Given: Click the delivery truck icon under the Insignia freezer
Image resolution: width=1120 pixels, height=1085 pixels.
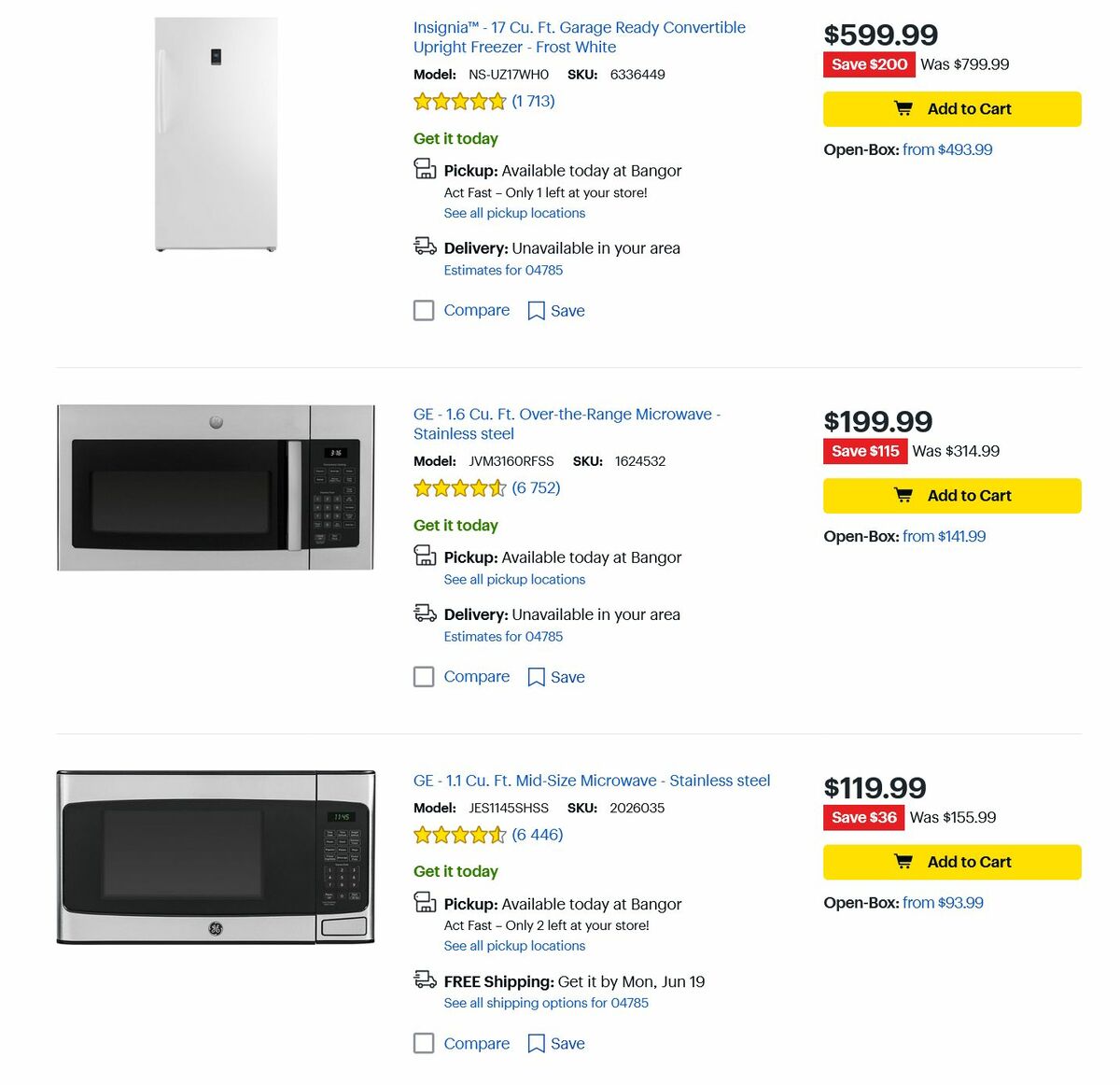Looking at the screenshot, I should tap(425, 248).
